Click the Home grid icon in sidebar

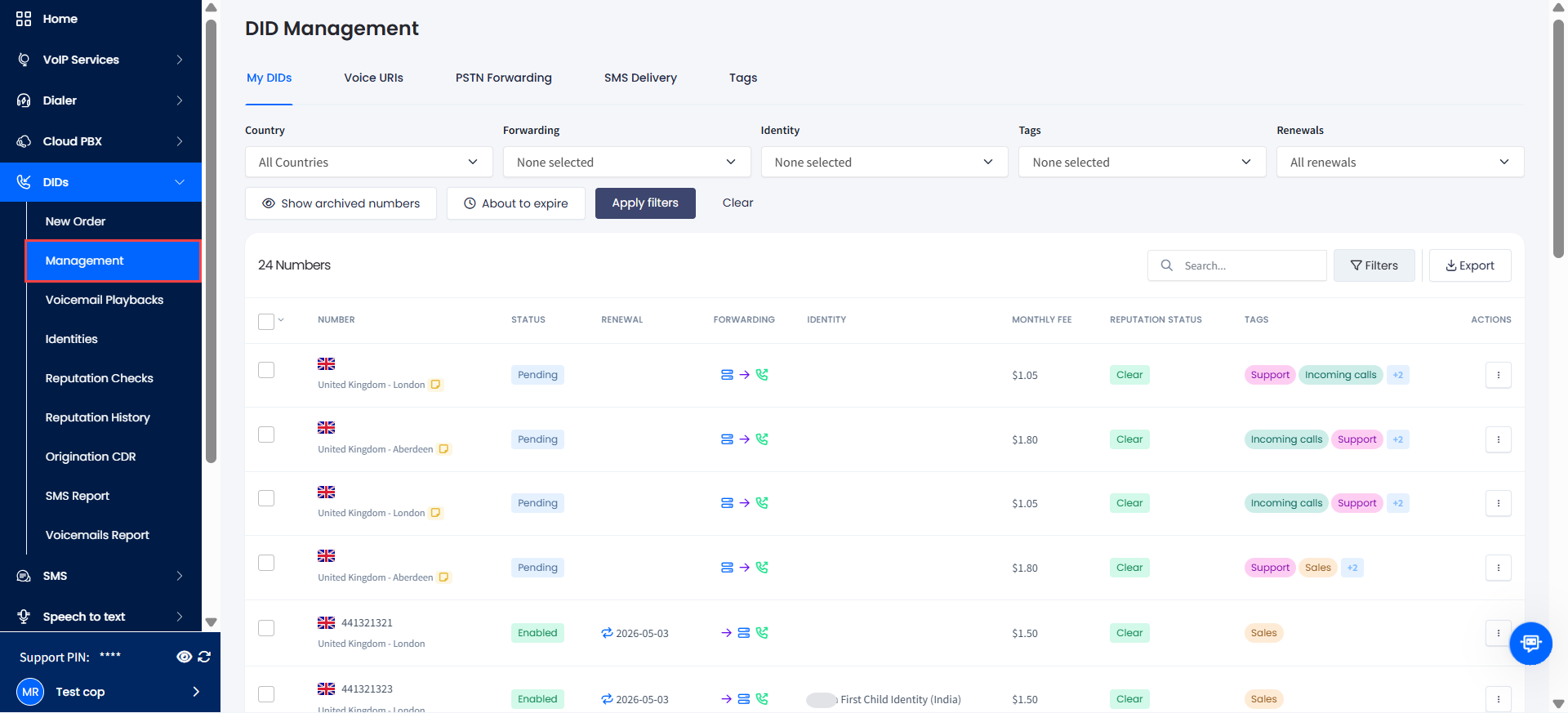point(24,19)
